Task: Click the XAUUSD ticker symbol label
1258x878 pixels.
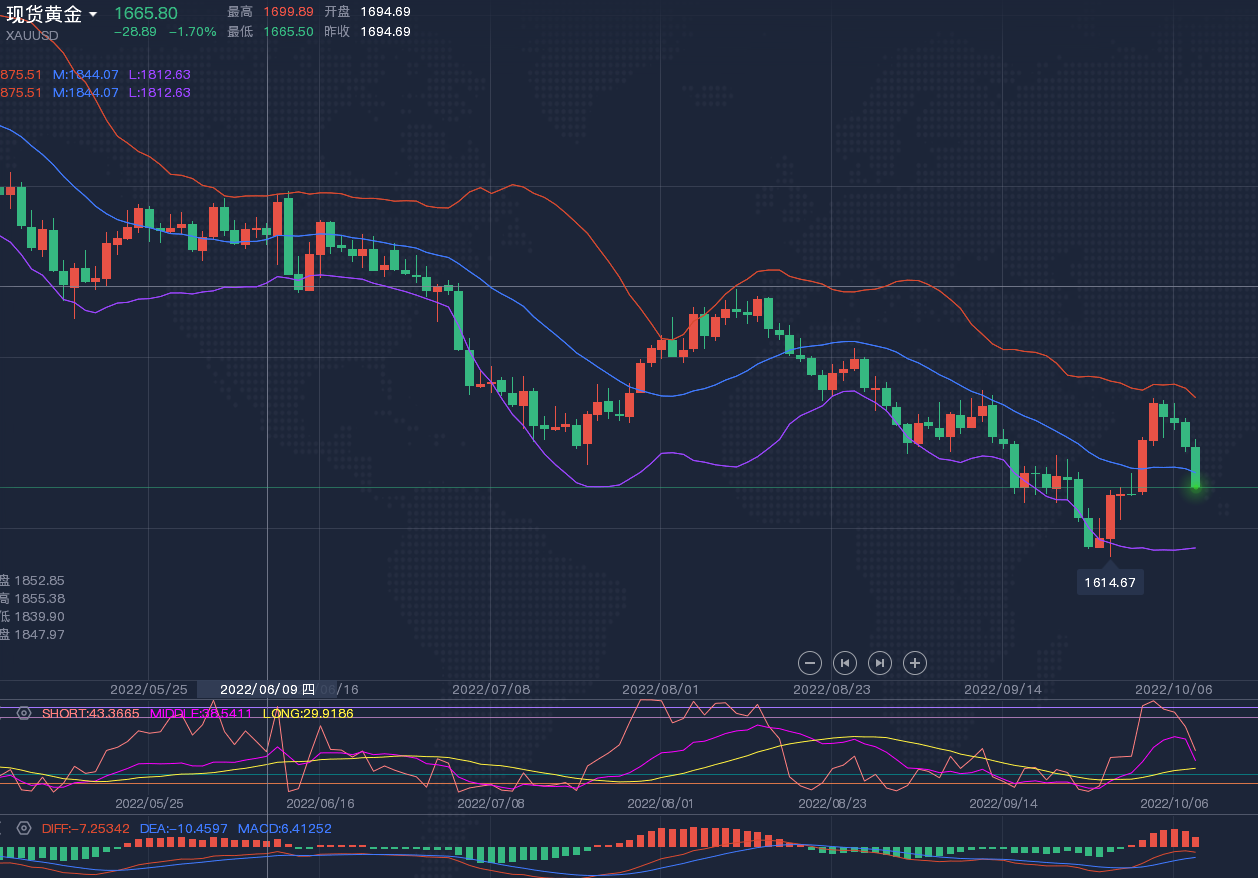Action: tap(32, 36)
